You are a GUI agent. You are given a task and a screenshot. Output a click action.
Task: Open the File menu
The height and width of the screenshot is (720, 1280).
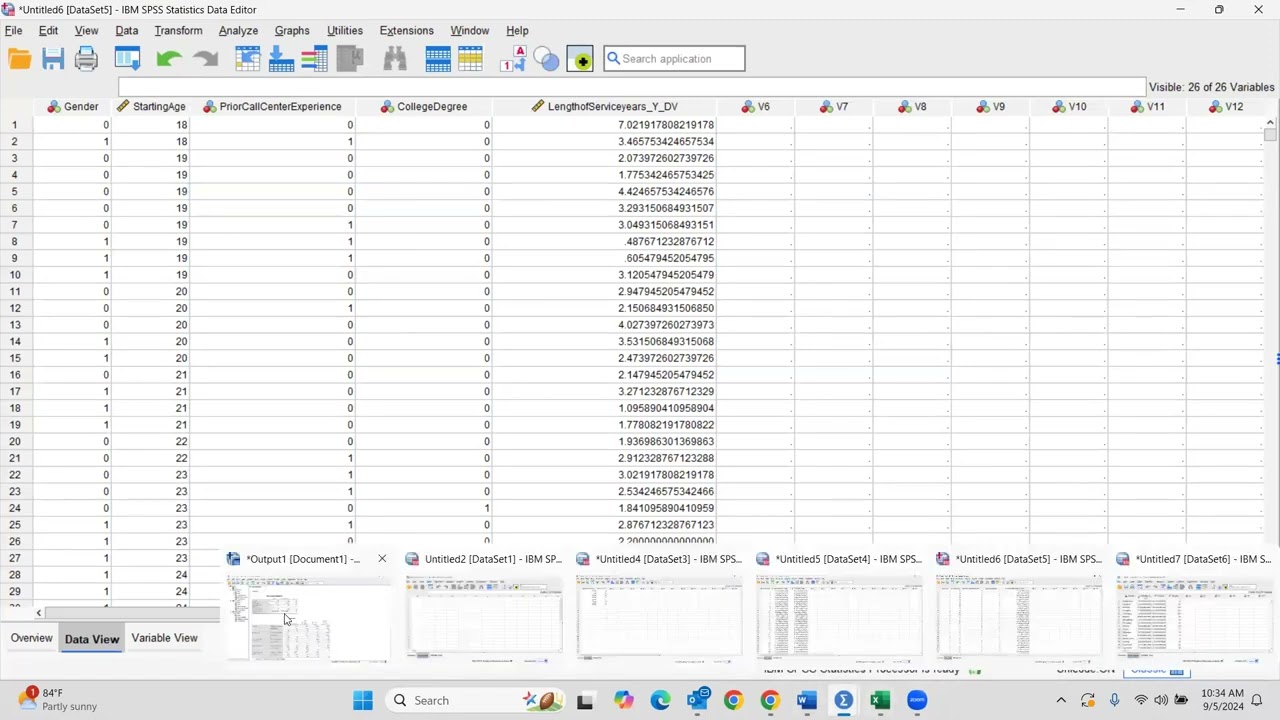14,31
